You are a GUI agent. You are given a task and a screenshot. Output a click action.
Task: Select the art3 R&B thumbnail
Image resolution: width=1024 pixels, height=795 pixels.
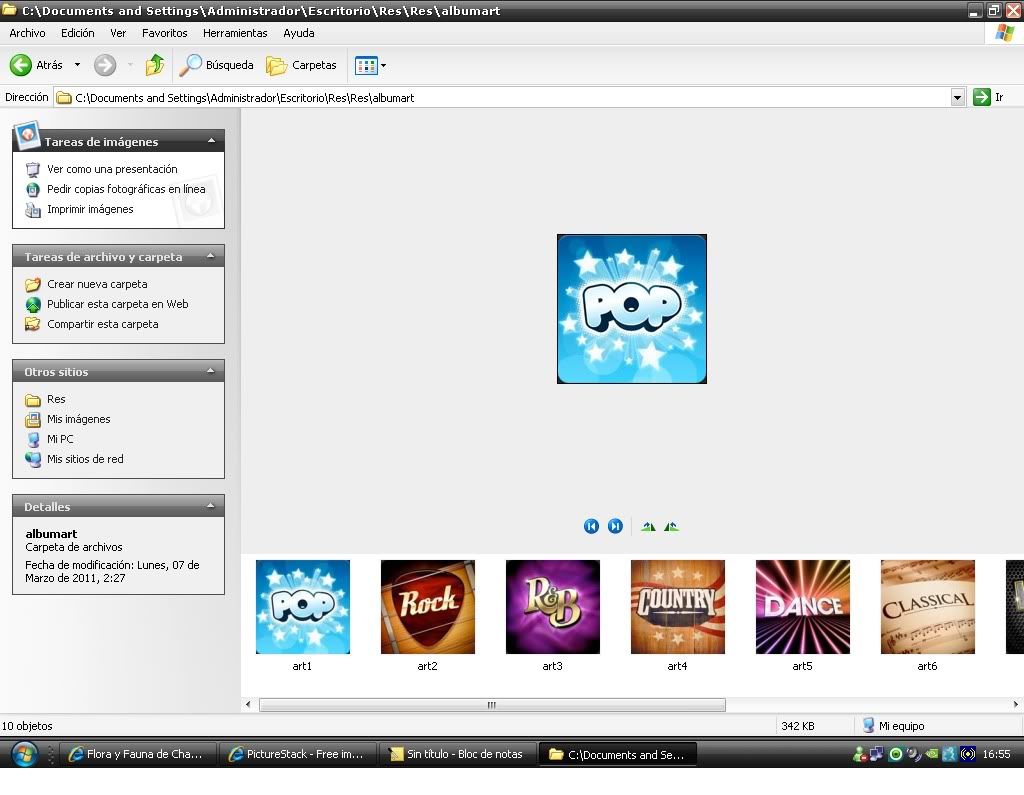[x=552, y=607]
